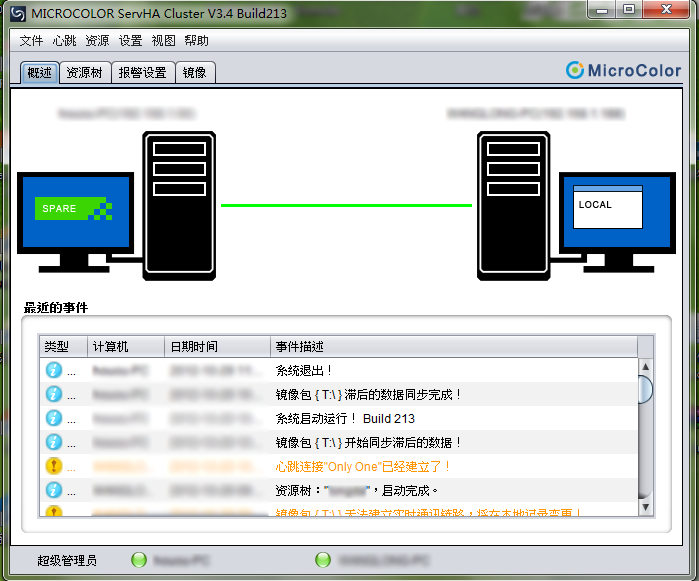699x581 pixels.
Task: Switch to the 镜像 tab
Action: pyautogui.click(x=195, y=72)
